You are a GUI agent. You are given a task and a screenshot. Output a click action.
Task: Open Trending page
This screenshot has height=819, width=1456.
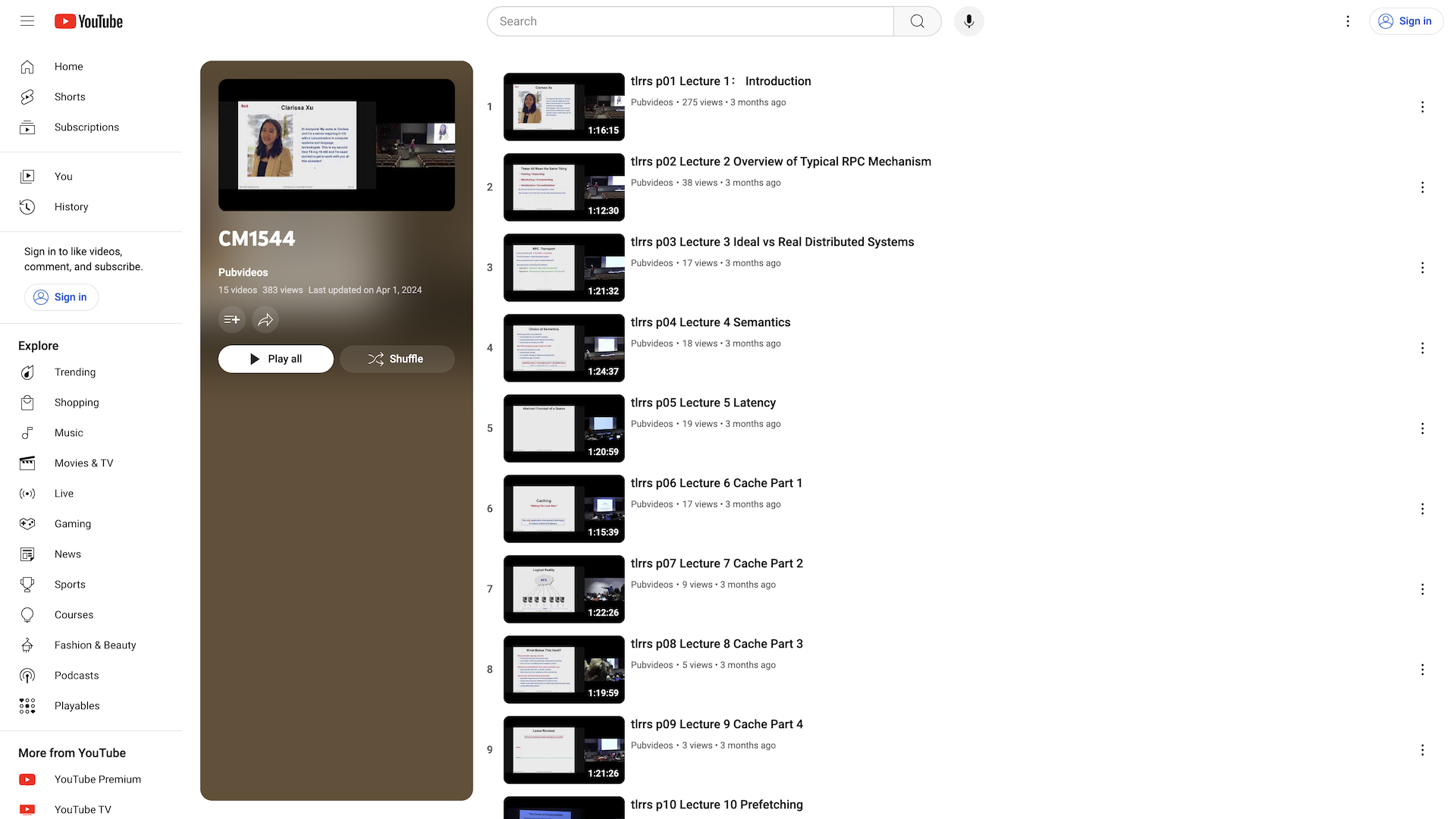click(x=91, y=372)
